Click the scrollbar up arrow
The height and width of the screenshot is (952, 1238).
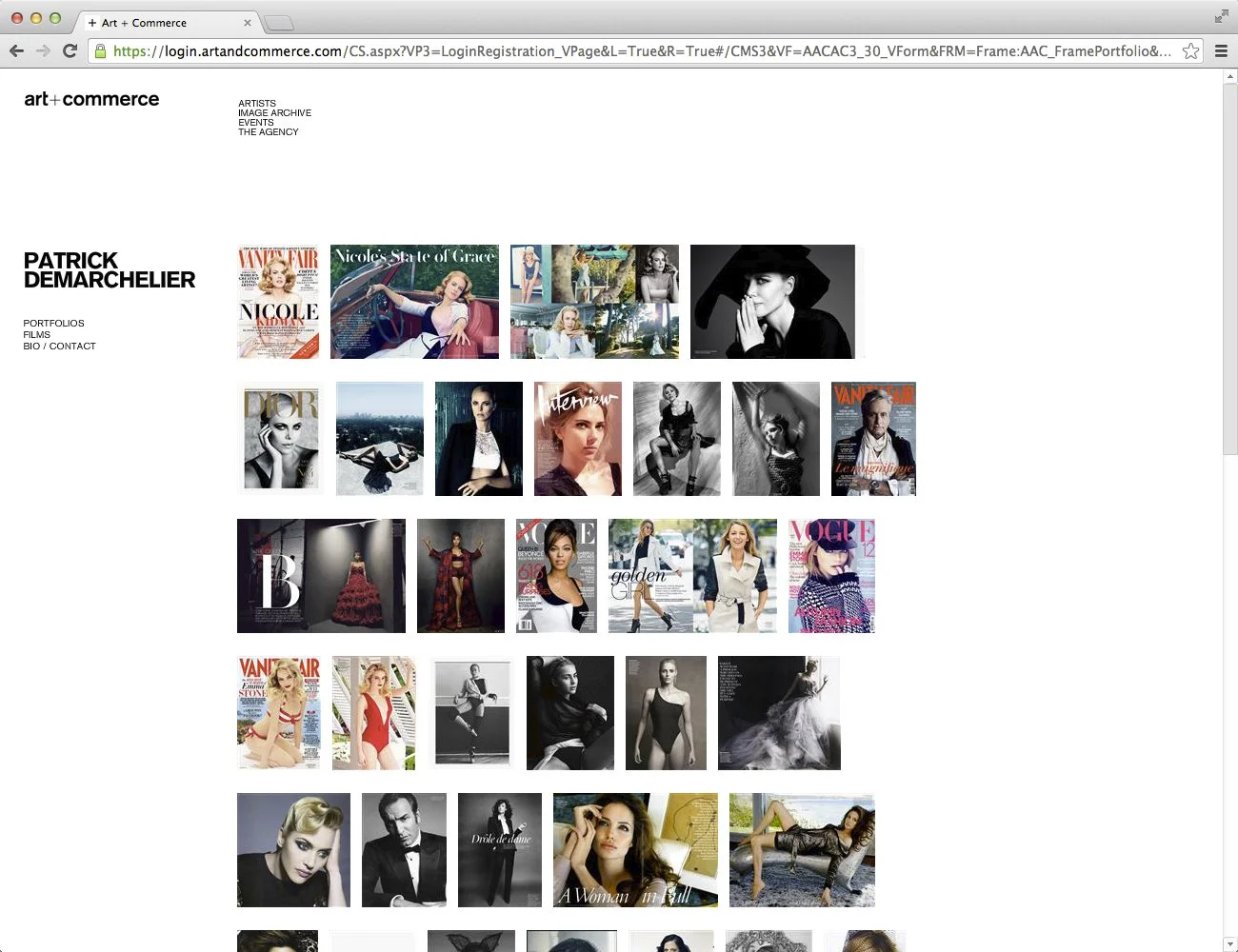coord(1230,76)
